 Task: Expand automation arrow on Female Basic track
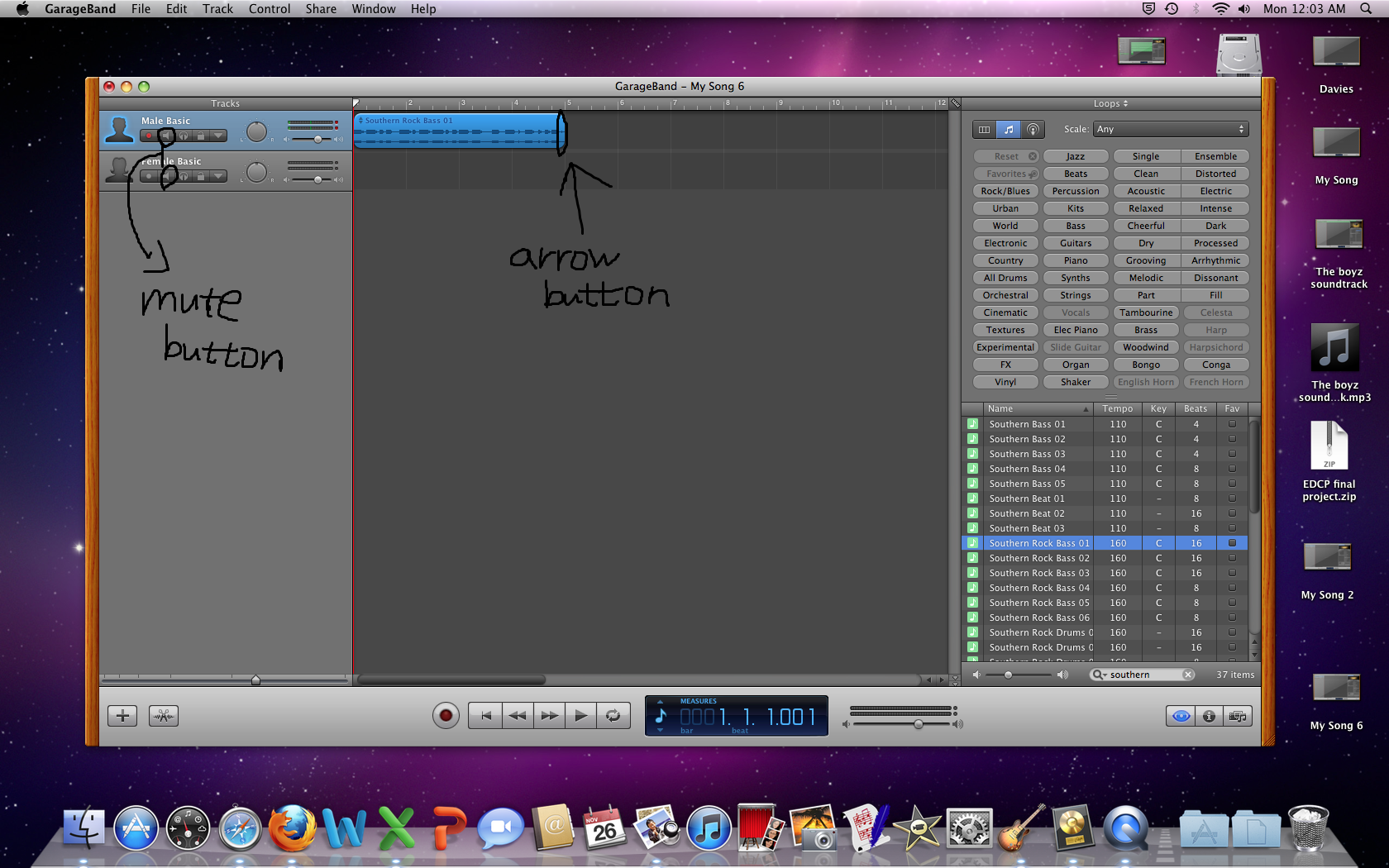[x=218, y=176]
